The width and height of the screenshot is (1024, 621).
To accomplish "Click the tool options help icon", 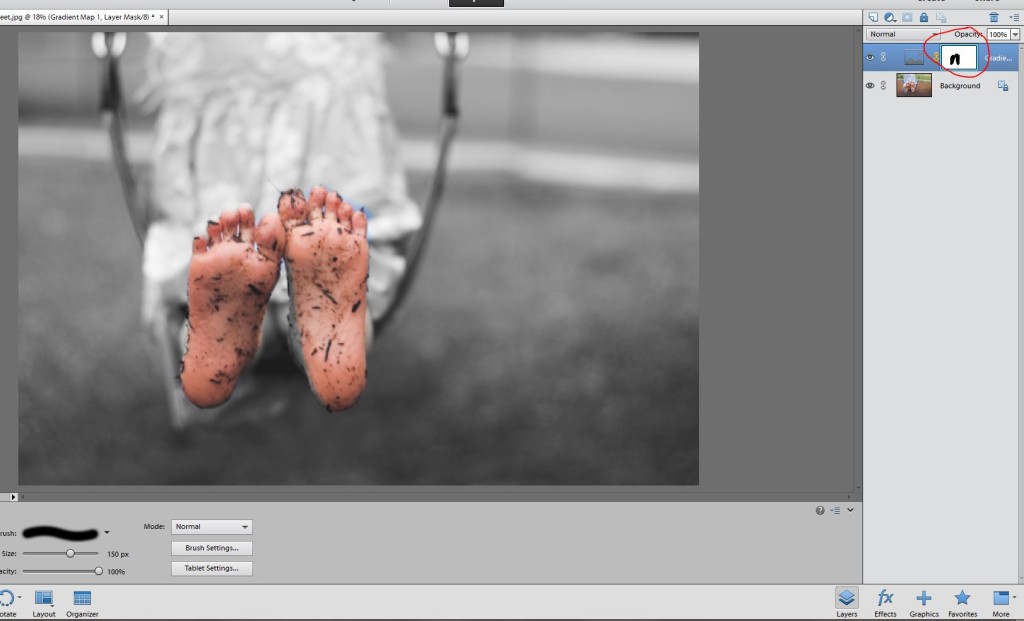I will 820,510.
